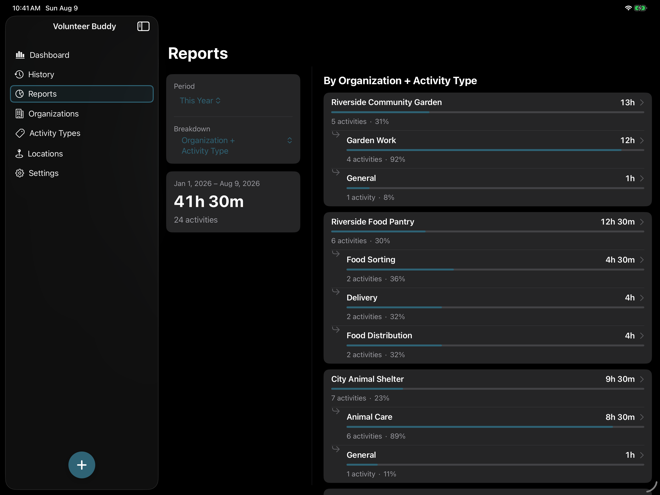
Task: Open General 1h chevron under Animal Shelter
Action: point(642,455)
